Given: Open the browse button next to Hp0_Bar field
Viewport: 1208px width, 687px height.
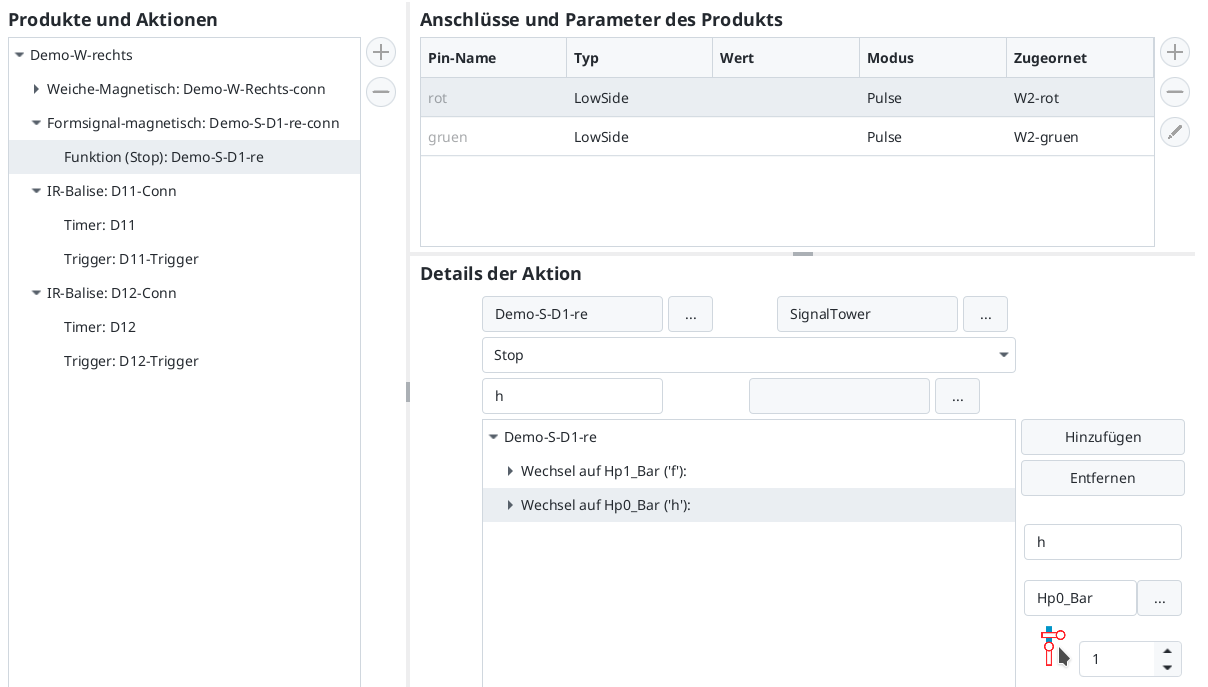Looking at the screenshot, I should (x=1159, y=598).
